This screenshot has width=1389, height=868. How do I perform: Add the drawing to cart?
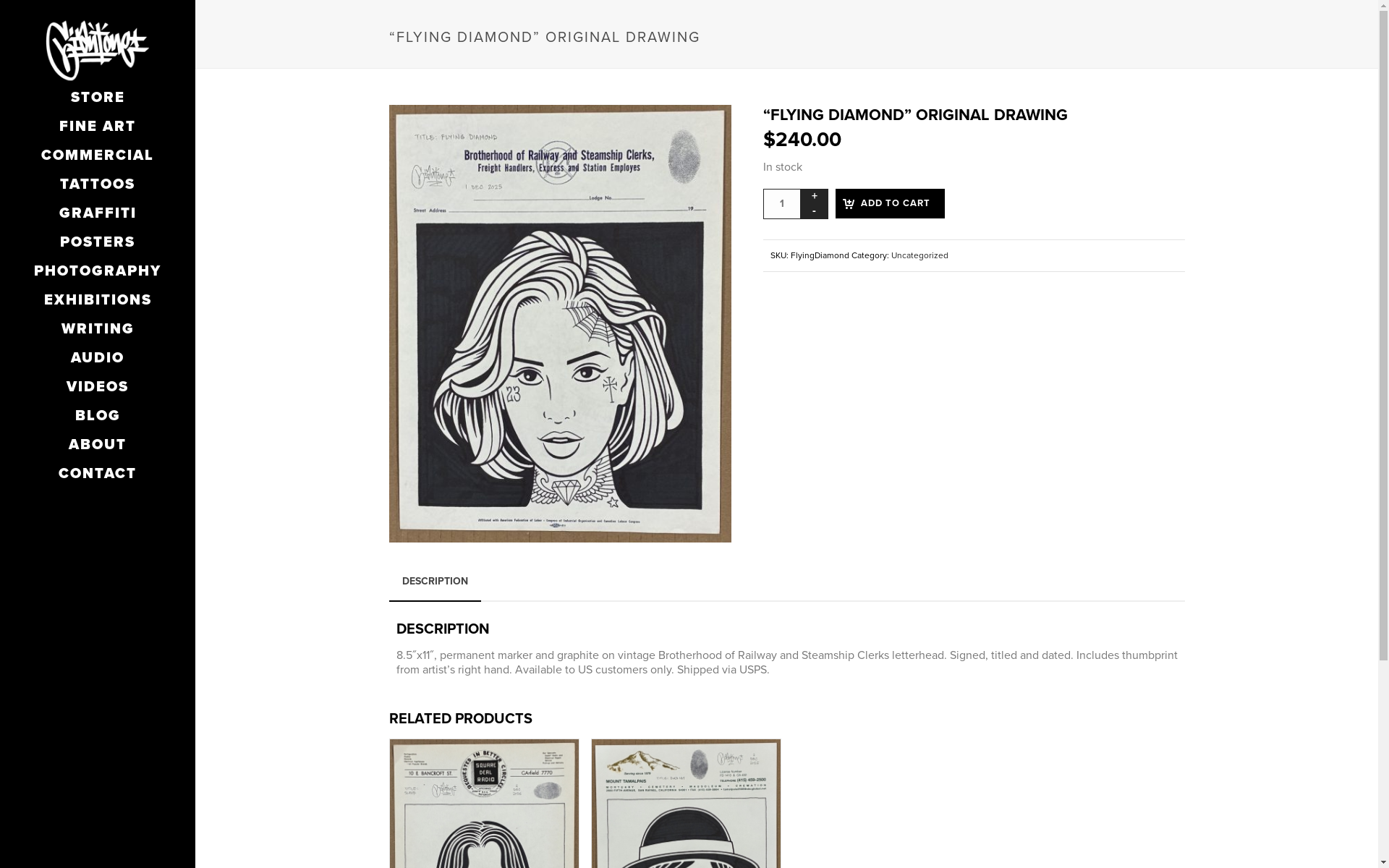click(x=890, y=204)
